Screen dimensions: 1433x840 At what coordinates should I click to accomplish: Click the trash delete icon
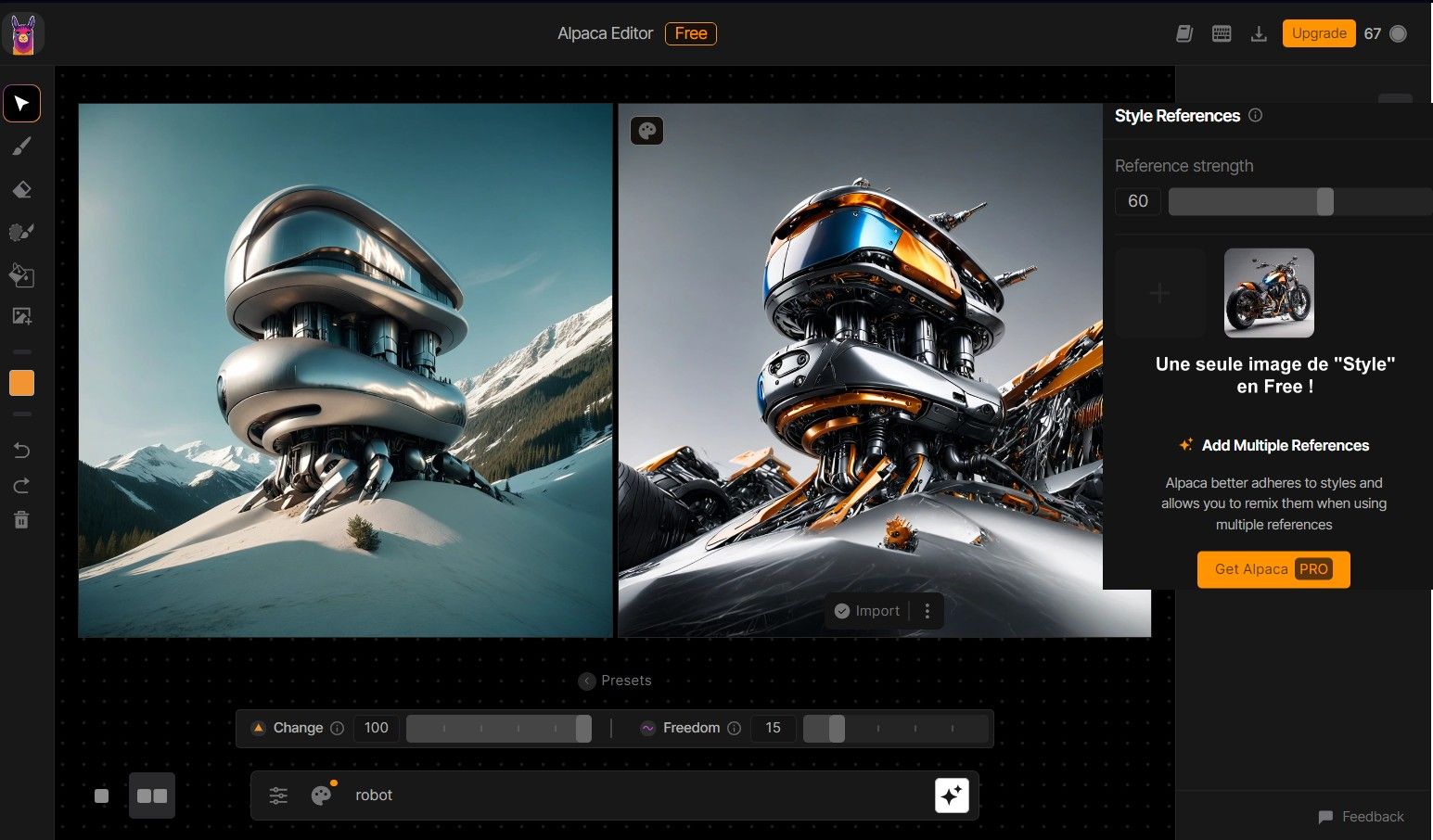[21, 520]
